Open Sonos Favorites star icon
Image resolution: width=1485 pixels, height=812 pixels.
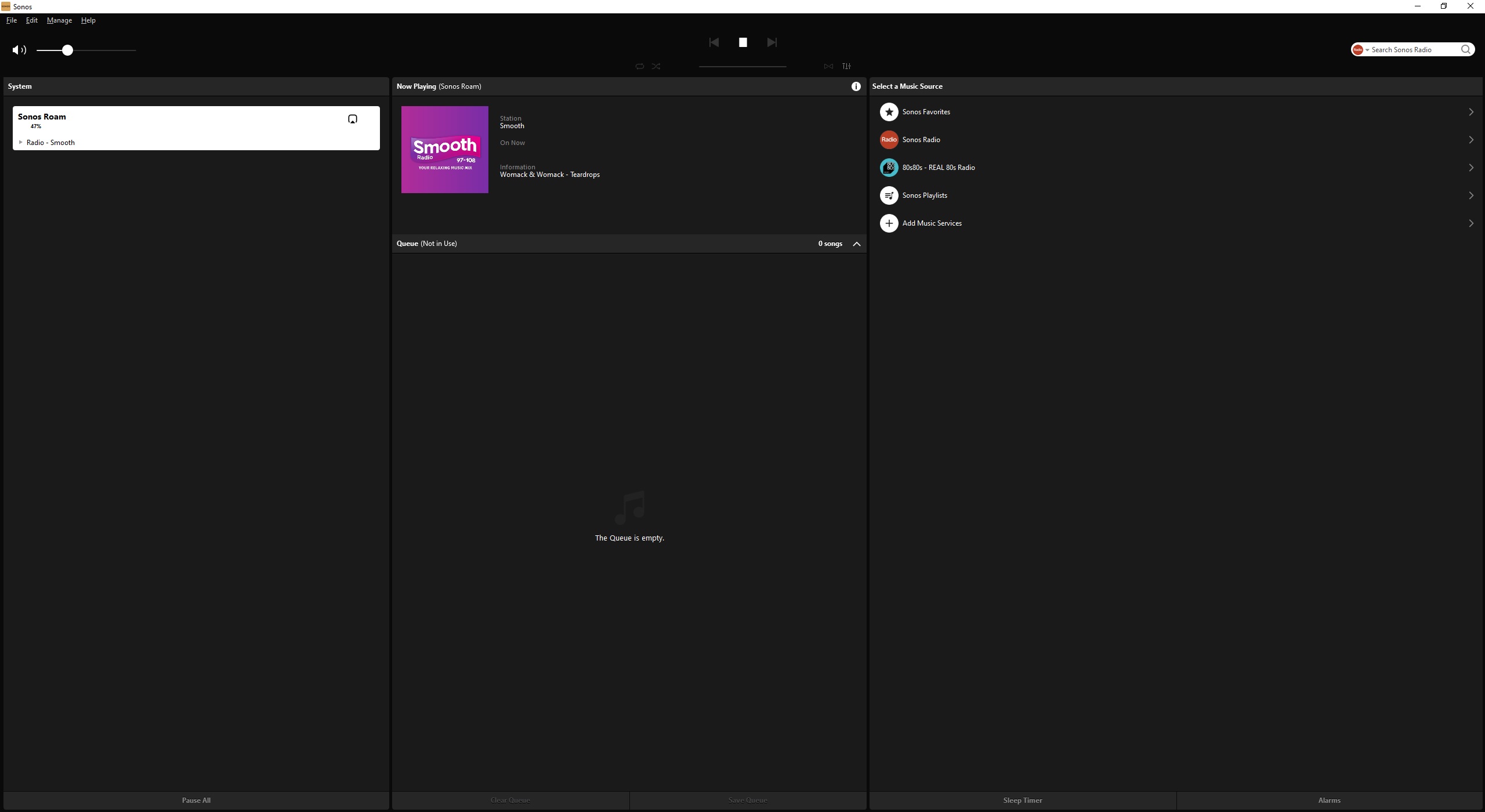coord(889,112)
